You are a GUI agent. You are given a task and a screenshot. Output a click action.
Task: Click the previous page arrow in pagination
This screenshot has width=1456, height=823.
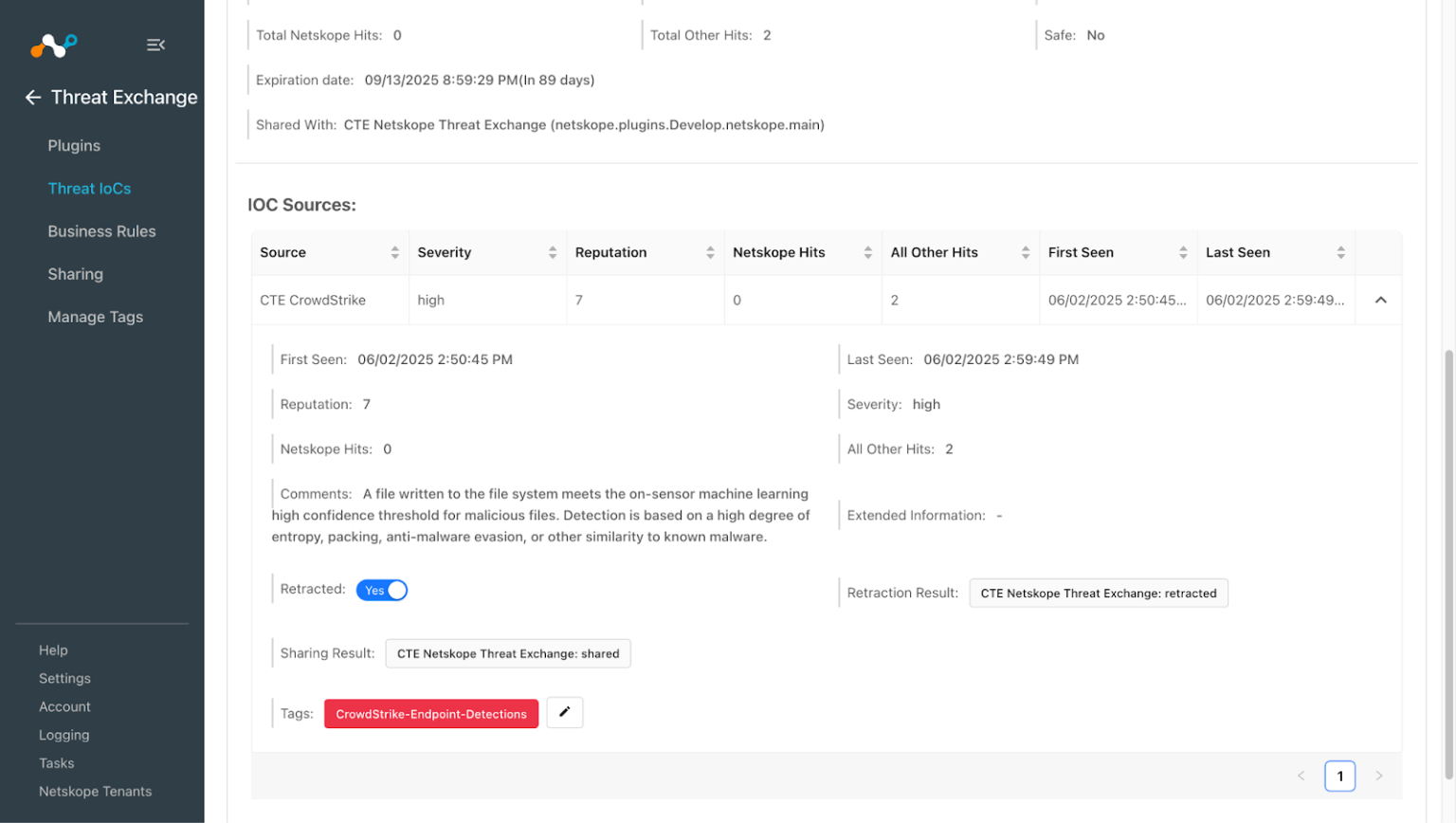[x=1301, y=776]
